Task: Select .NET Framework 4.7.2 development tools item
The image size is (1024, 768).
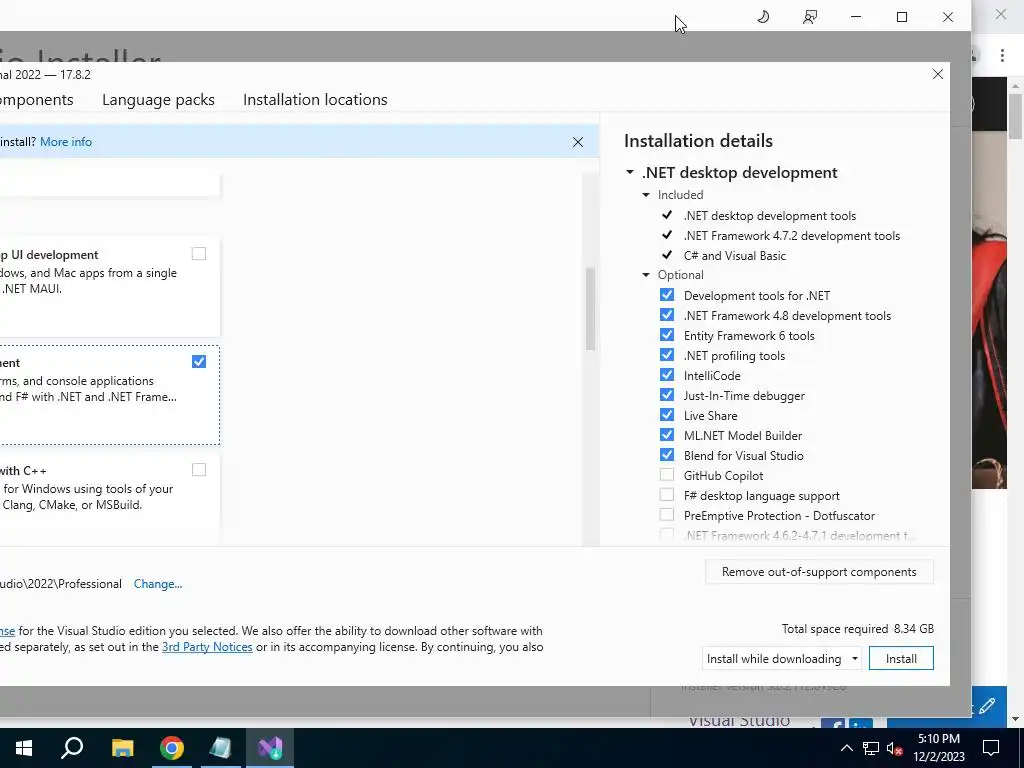Action: [x=792, y=236]
